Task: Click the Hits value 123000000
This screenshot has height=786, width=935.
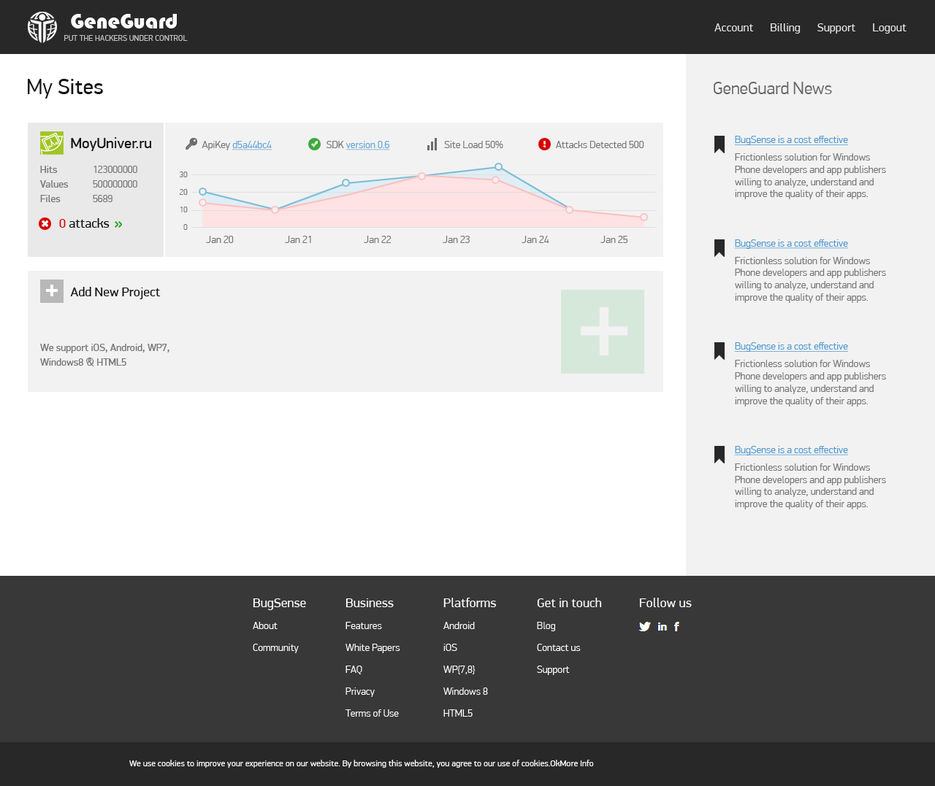Action: tap(115, 169)
